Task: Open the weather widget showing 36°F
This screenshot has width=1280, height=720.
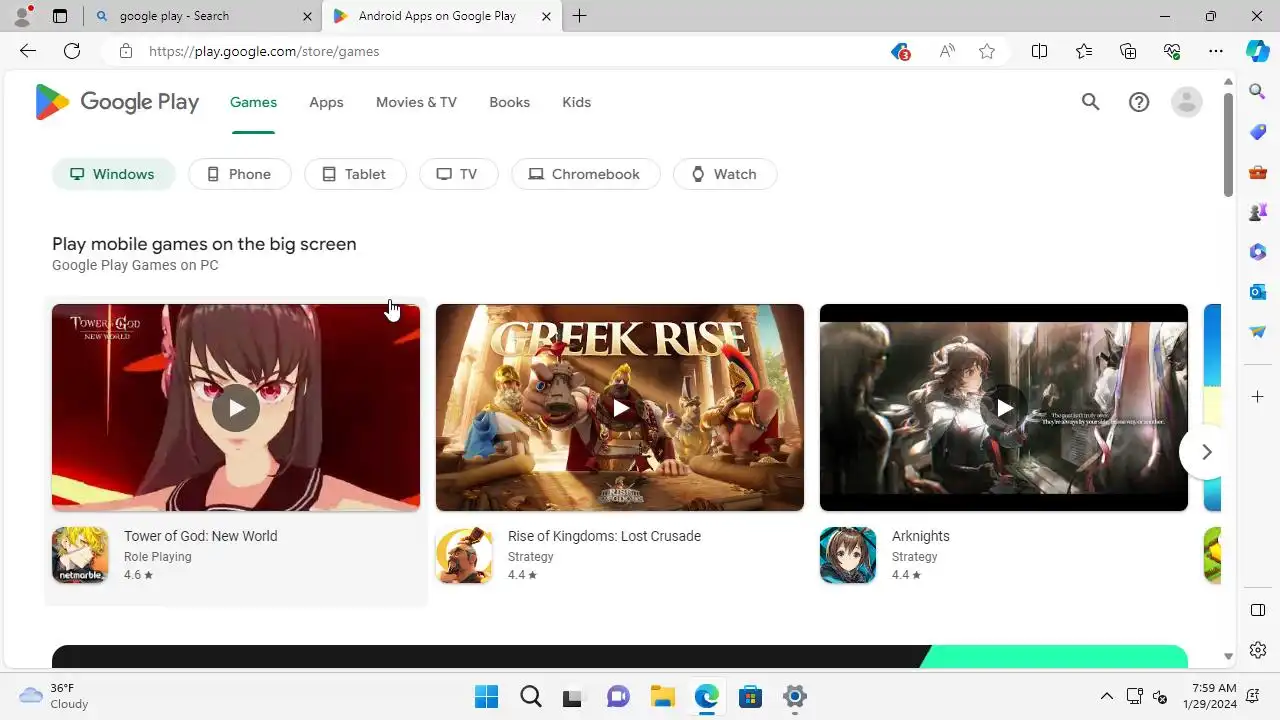Action: tap(54, 696)
